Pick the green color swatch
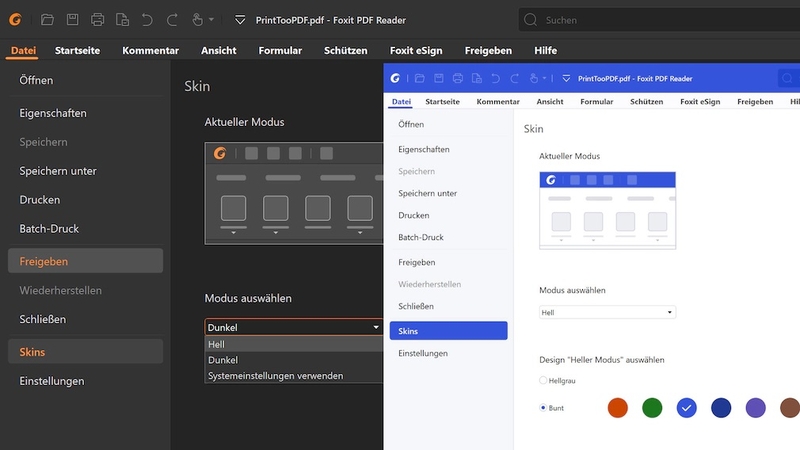 tap(652, 408)
